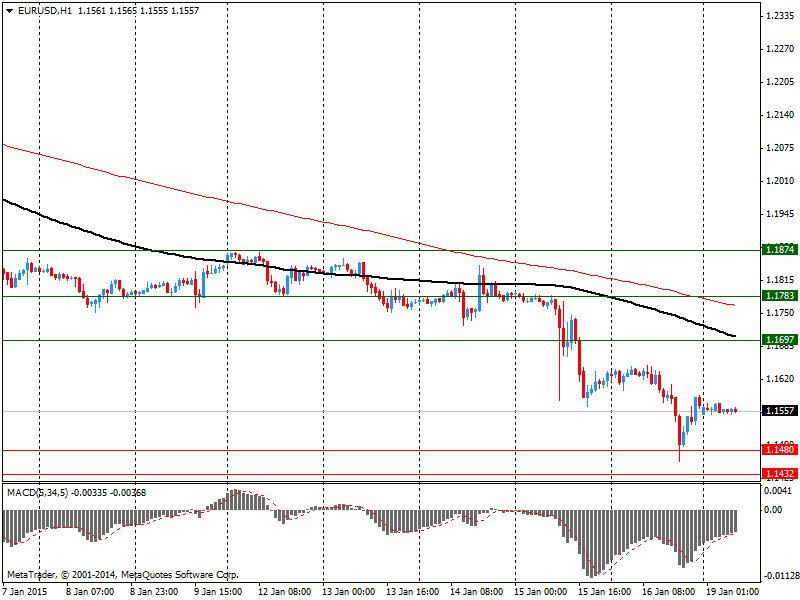The width and height of the screenshot is (800, 600).
Task: Click the 1.1620 price axis value
Action: 780,379
